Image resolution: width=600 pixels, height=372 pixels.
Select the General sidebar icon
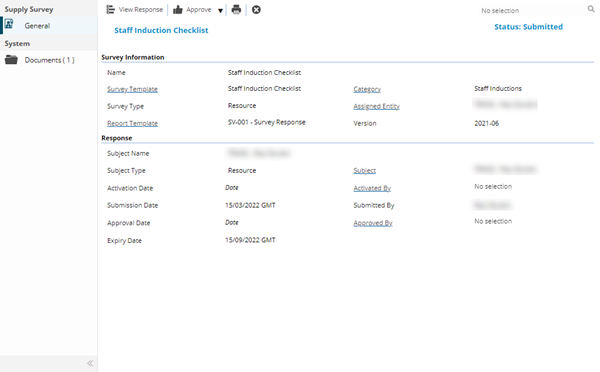tap(9, 24)
